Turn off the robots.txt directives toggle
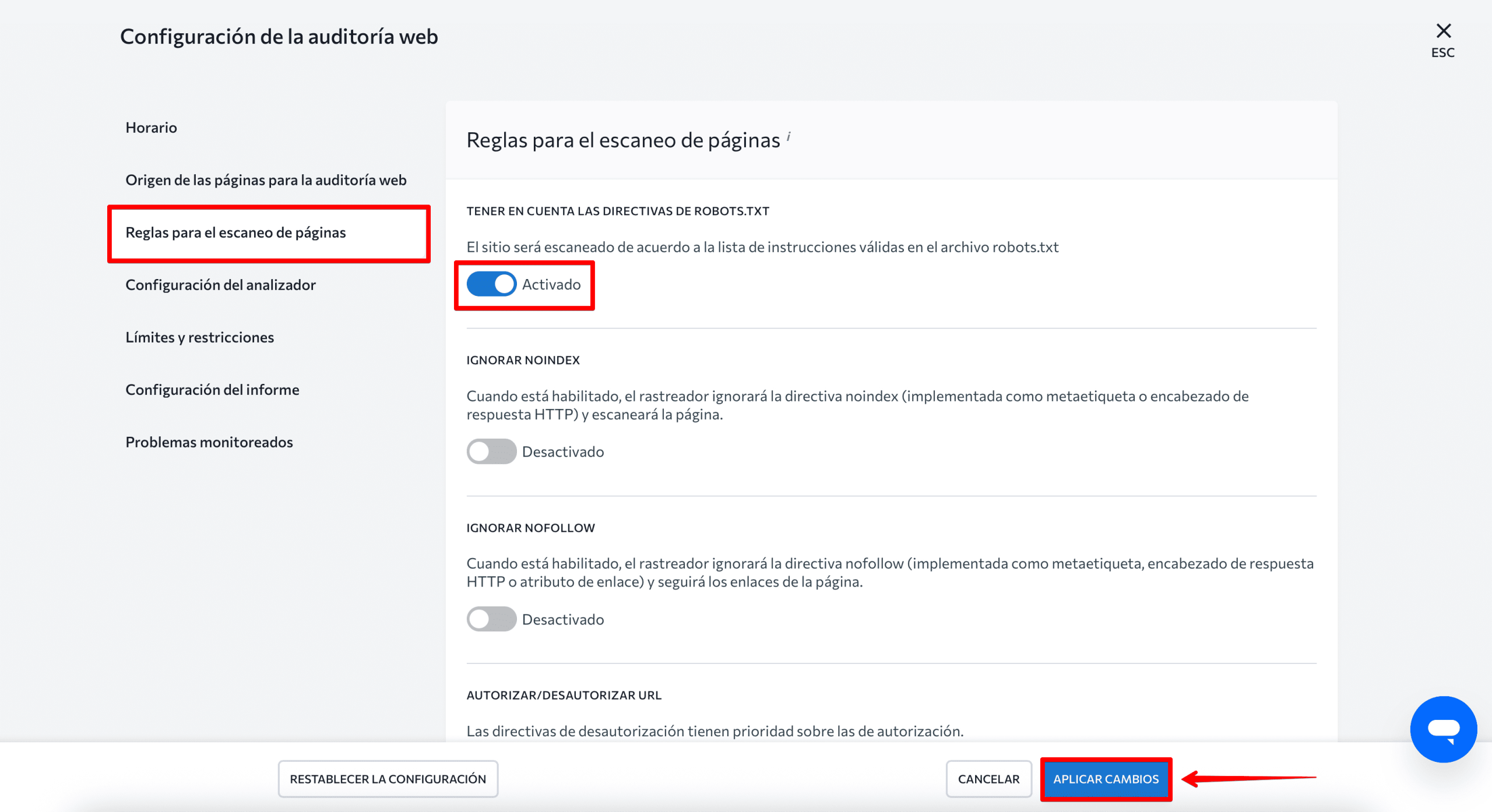 tap(491, 284)
